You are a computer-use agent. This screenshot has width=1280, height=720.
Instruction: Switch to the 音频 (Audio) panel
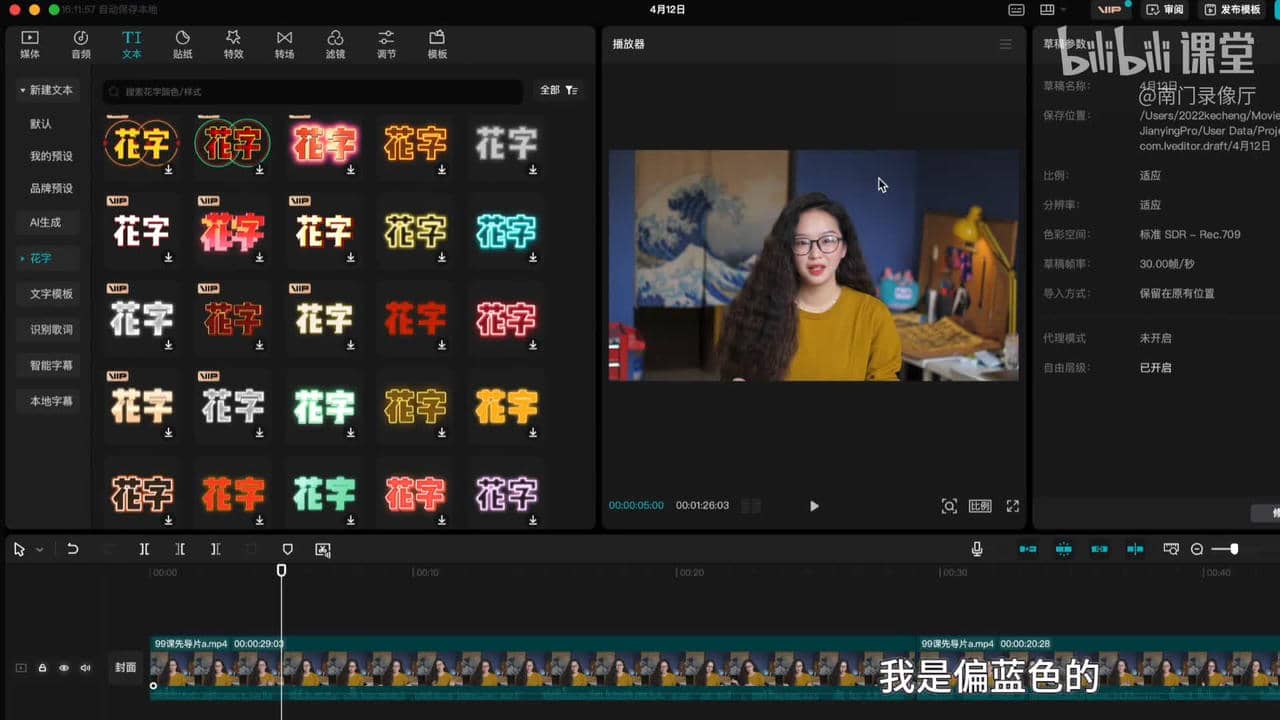[x=80, y=44]
